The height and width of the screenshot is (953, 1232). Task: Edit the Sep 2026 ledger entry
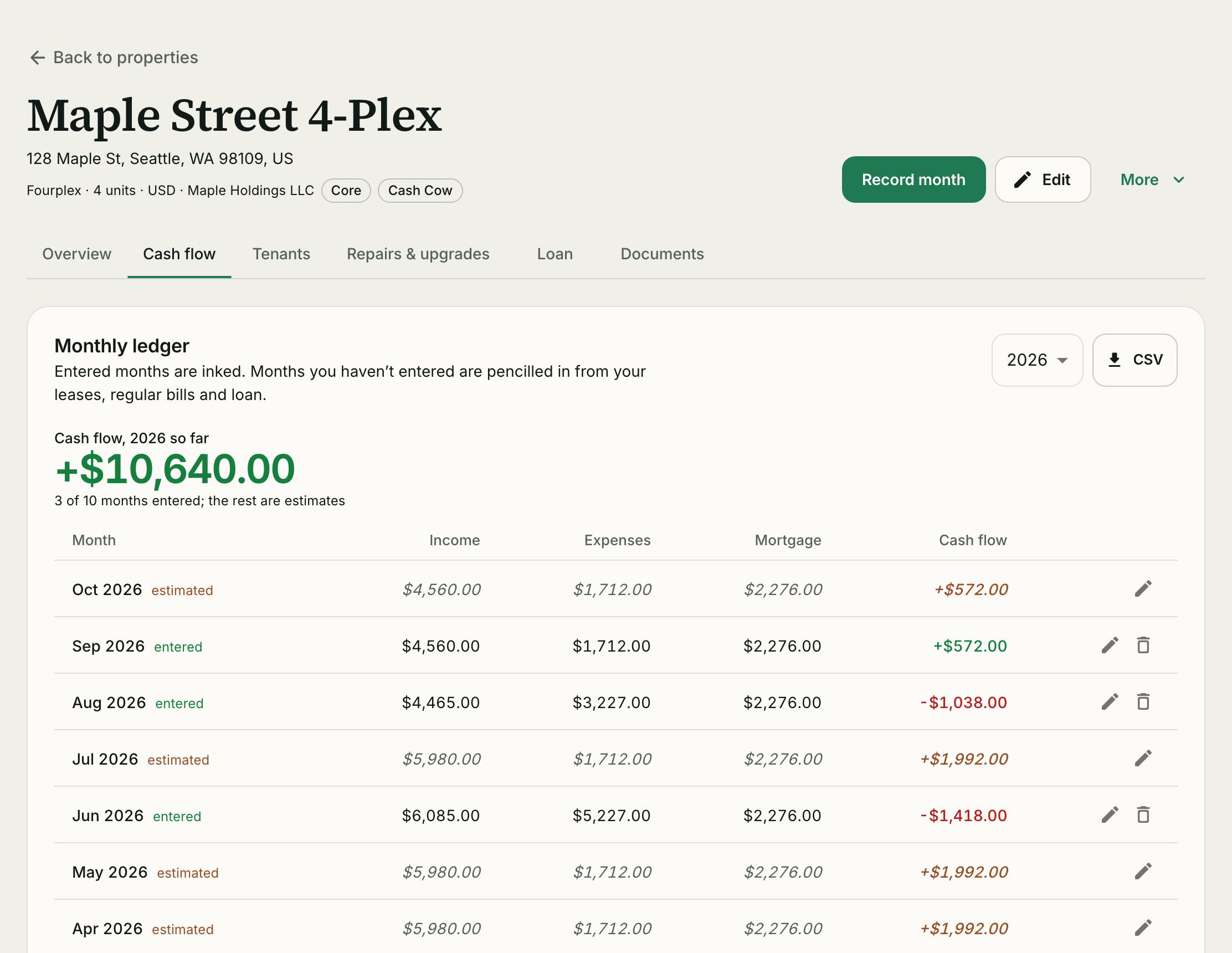coord(1110,645)
